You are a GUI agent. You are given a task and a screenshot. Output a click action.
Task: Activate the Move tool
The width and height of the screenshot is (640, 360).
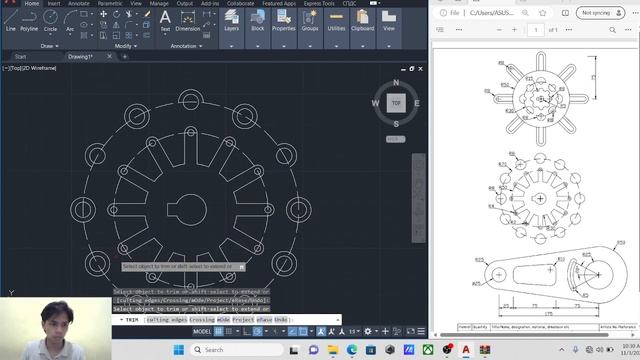[104, 14]
